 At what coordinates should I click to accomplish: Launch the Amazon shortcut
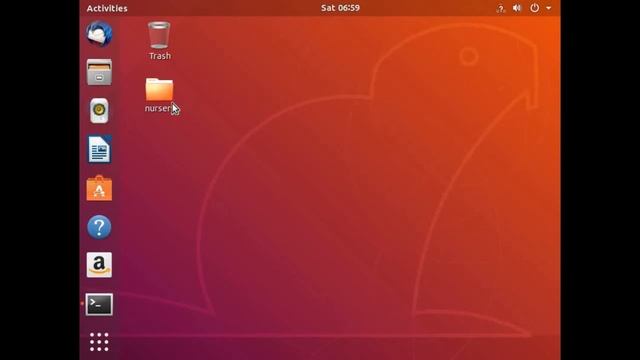tap(99, 265)
